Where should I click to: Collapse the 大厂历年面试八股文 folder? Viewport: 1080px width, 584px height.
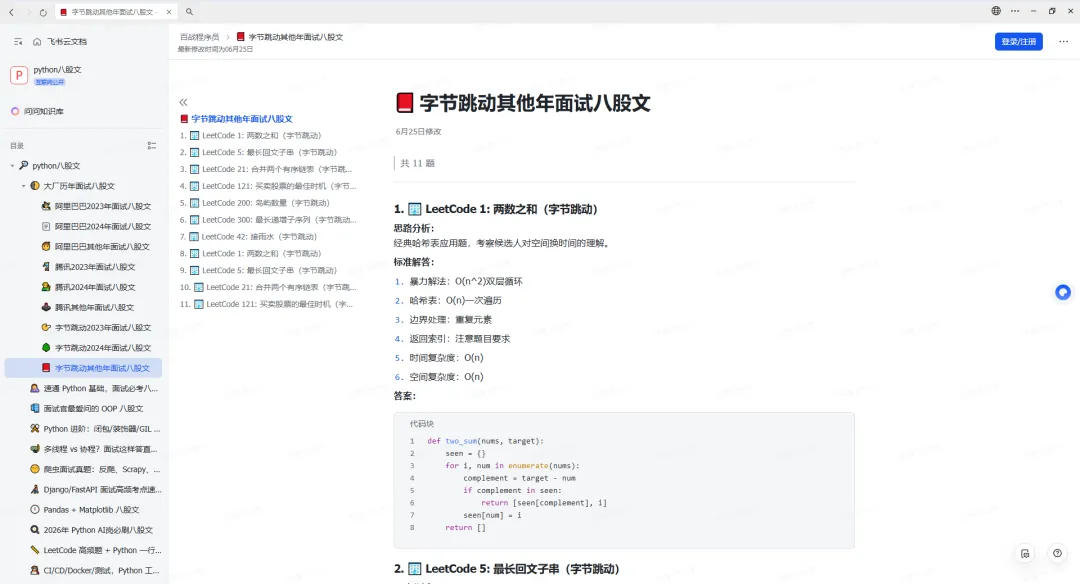tap(23, 186)
